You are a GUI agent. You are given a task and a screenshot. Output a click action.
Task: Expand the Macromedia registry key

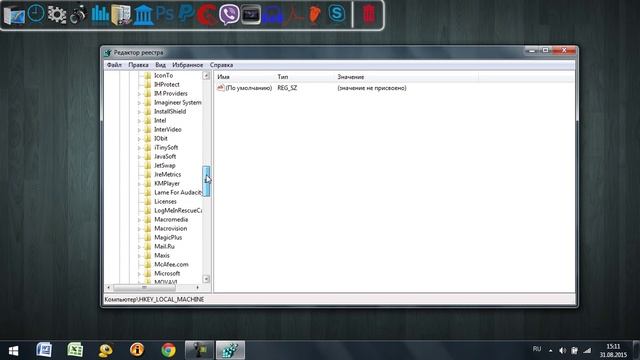point(139,220)
